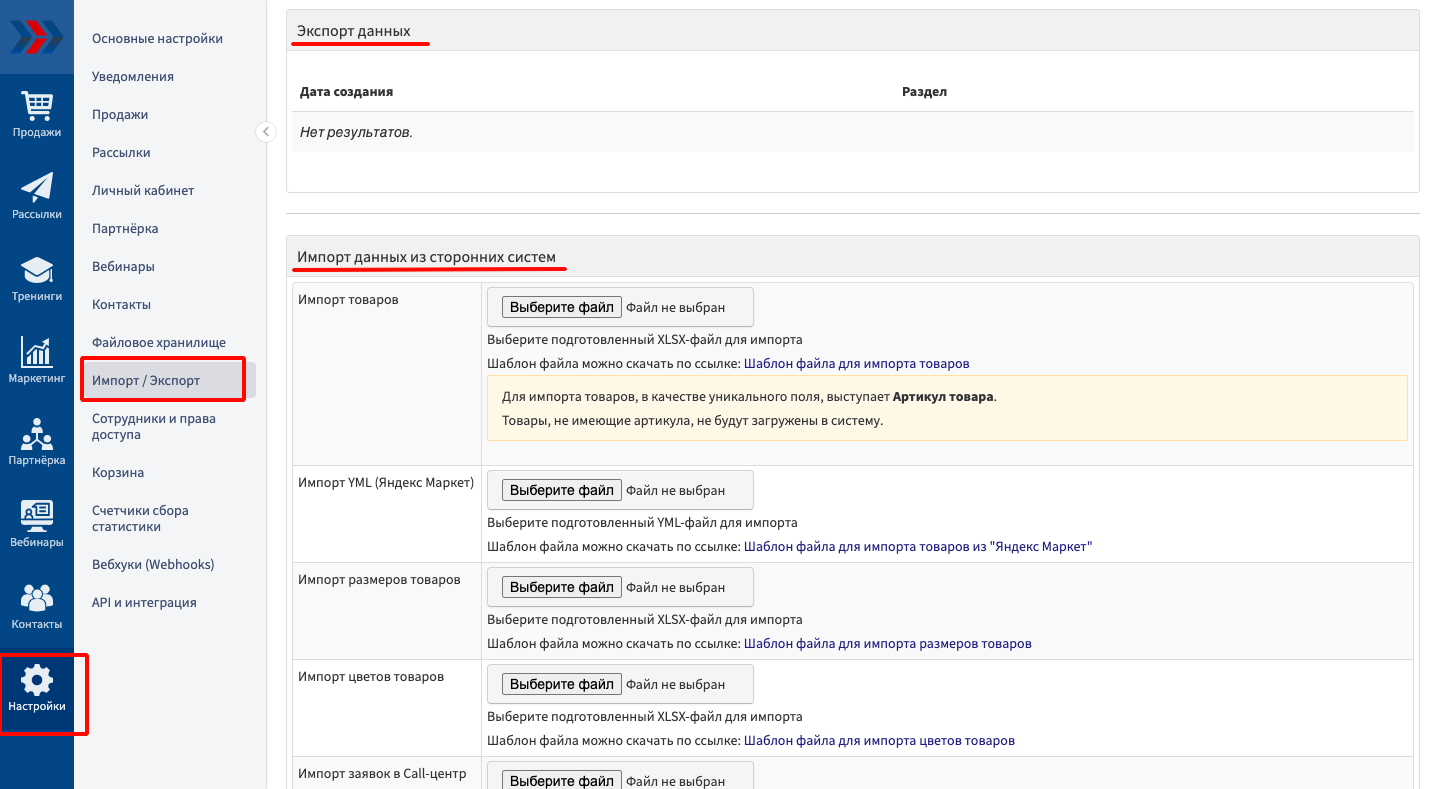The image size is (1440, 789).
Task: Choose a file for Импорт заявок в Call-центр
Action: pos(562,780)
